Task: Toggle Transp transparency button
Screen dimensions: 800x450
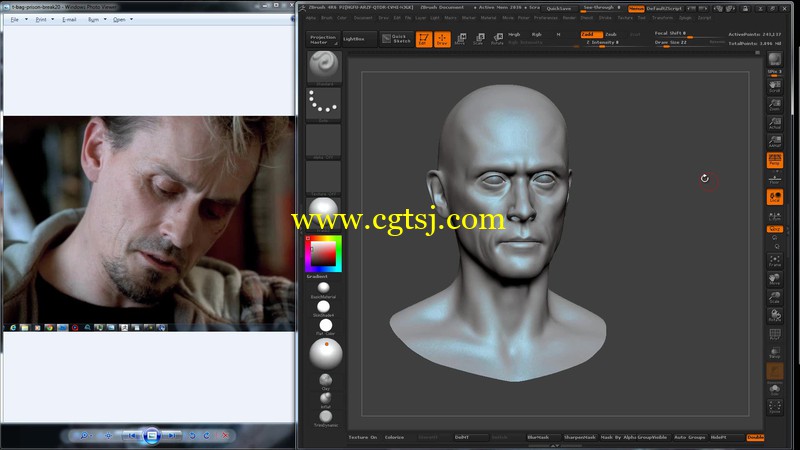Action: 774,353
